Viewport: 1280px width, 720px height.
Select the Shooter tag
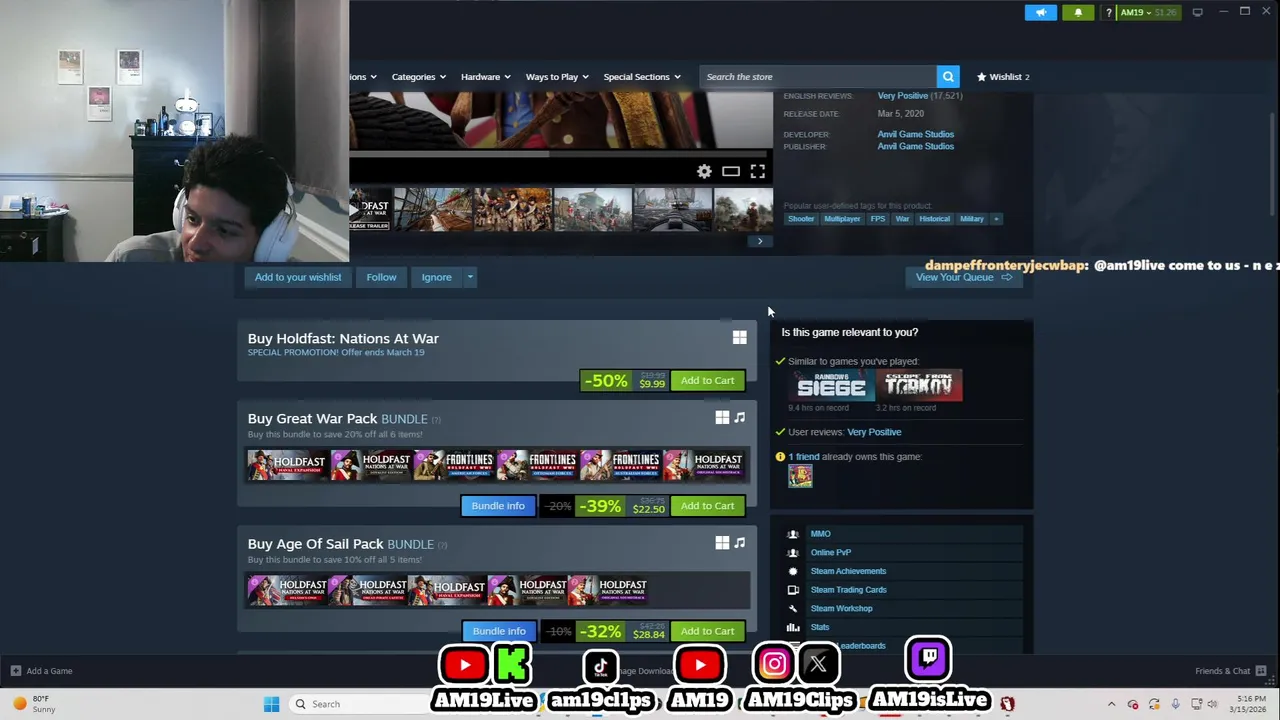801,219
